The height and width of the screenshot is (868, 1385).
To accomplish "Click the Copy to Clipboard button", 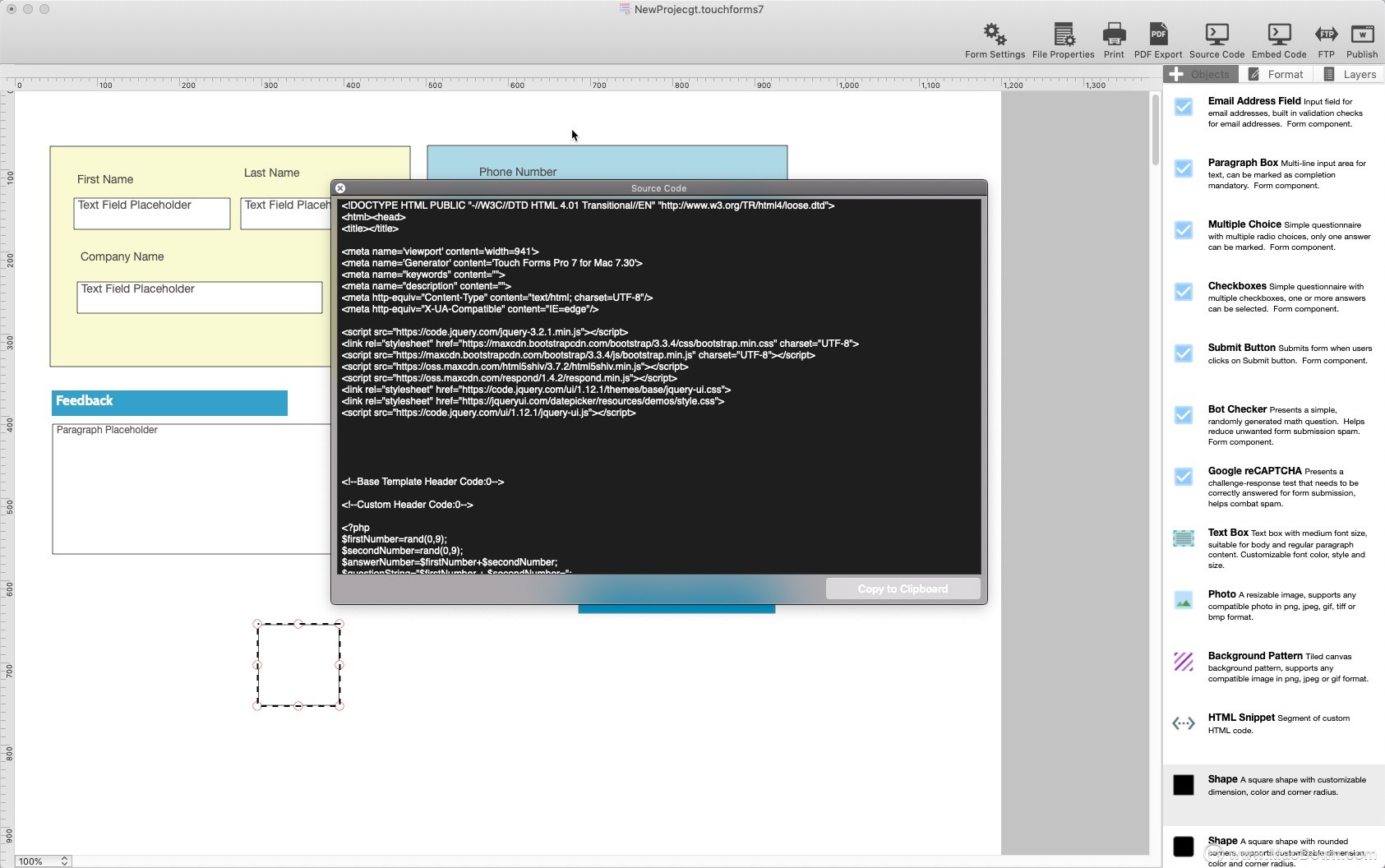I will pos(902,588).
